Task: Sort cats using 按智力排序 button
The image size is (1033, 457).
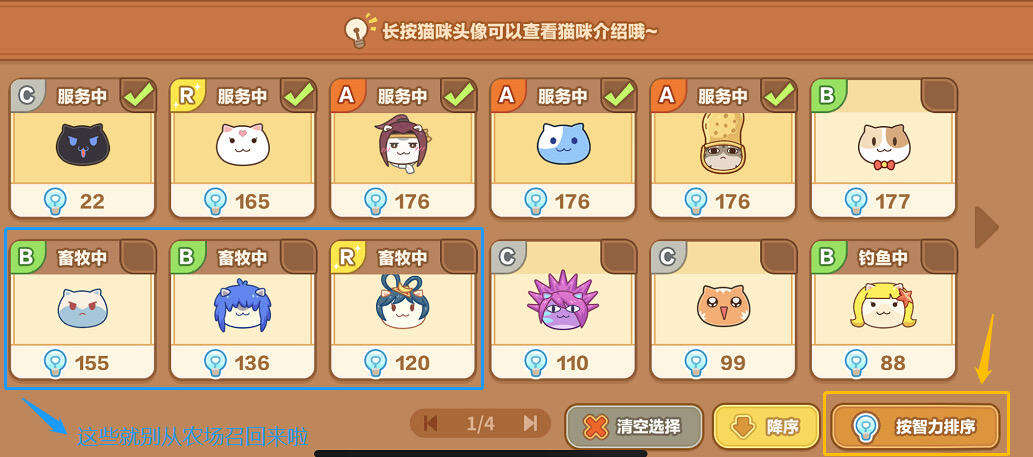Action: point(916,426)
